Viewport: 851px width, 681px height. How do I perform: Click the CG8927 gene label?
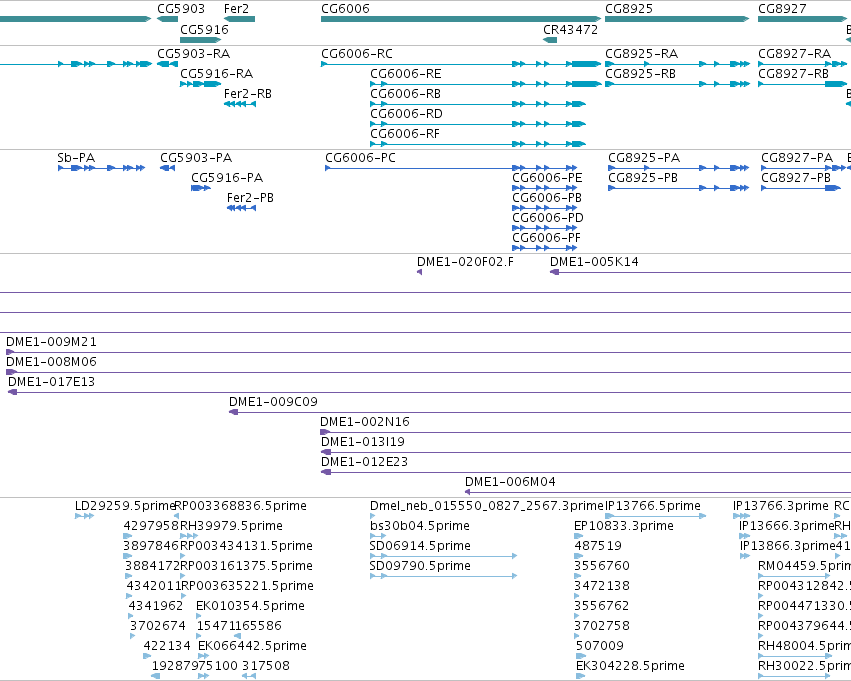[782, 9]
